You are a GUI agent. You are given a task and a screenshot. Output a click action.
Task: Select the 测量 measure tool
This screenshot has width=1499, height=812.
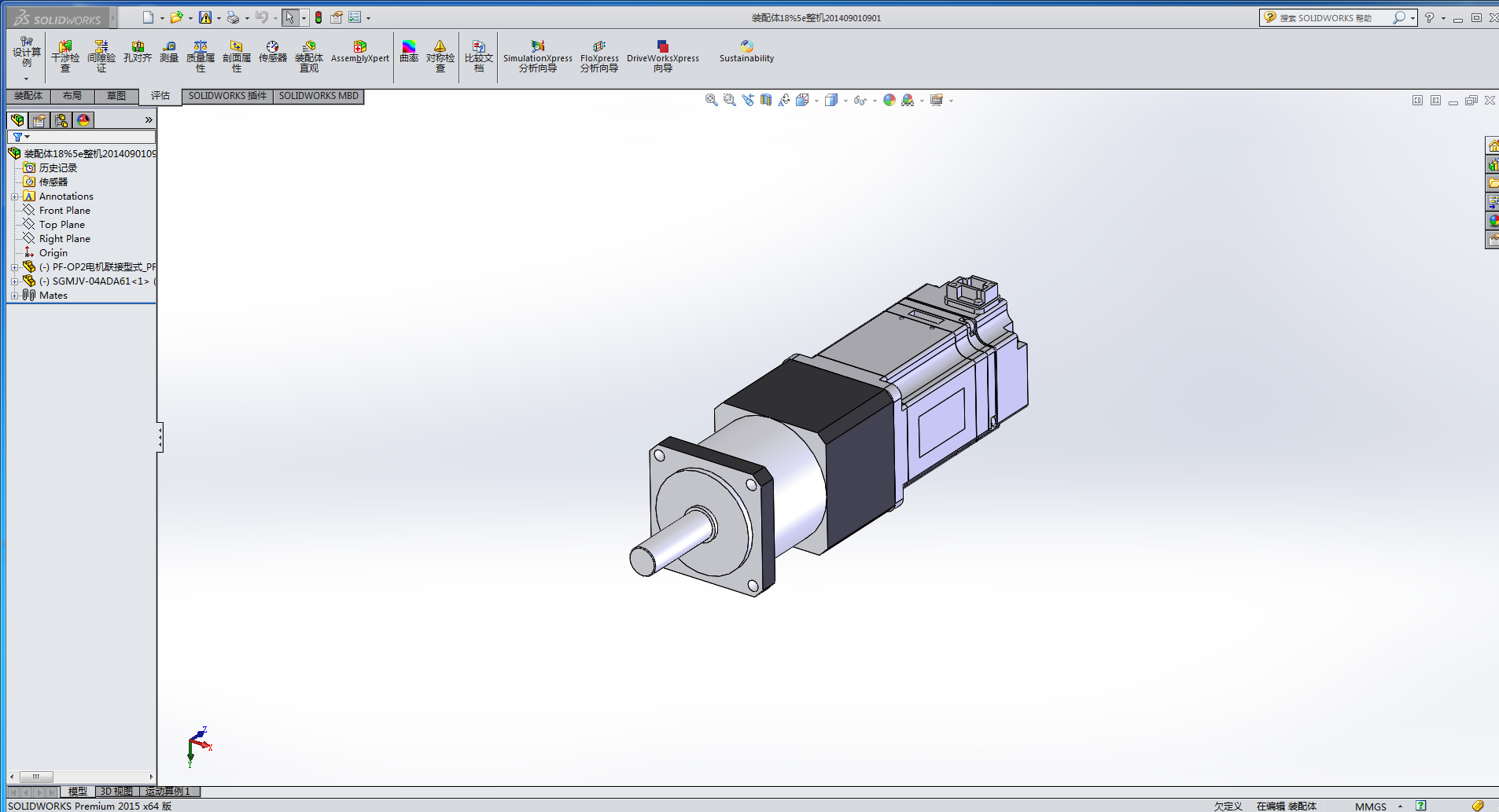click(169, 52)
